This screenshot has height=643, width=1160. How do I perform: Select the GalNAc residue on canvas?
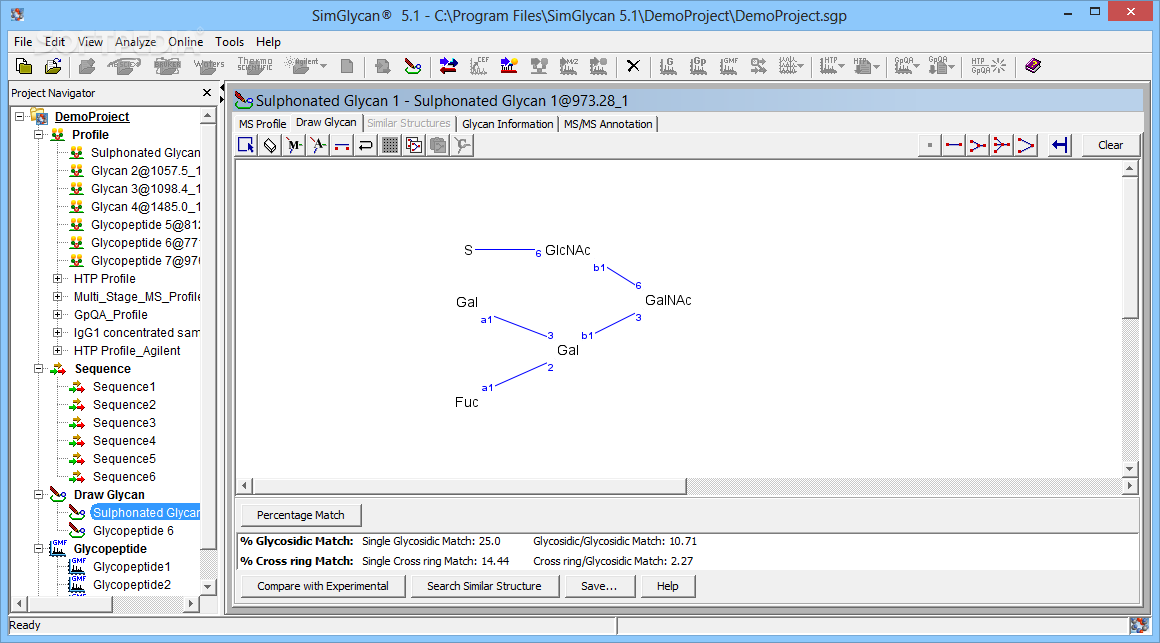[668, 300]
